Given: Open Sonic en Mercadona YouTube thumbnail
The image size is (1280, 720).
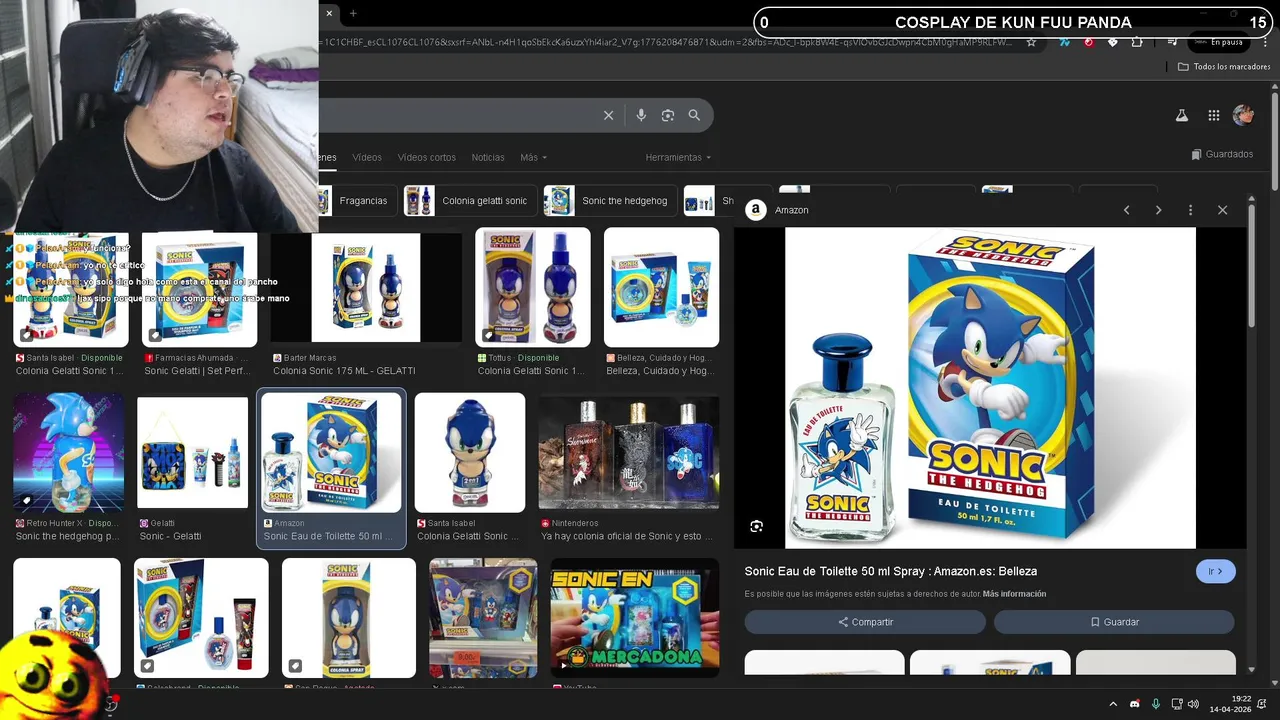Looking at the screenshot, I should pos(635,618).
